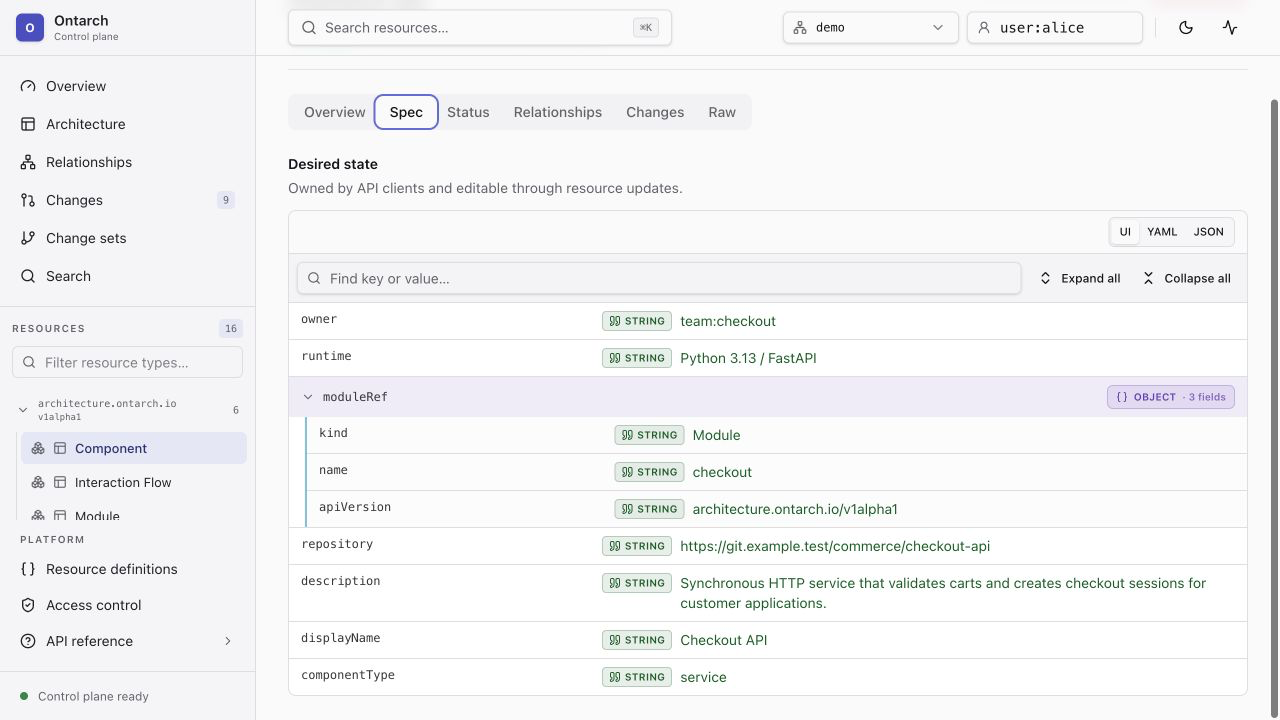Open Relationships in the sidebar
The width and height of the screenshot is (1280, 720).
127,162
